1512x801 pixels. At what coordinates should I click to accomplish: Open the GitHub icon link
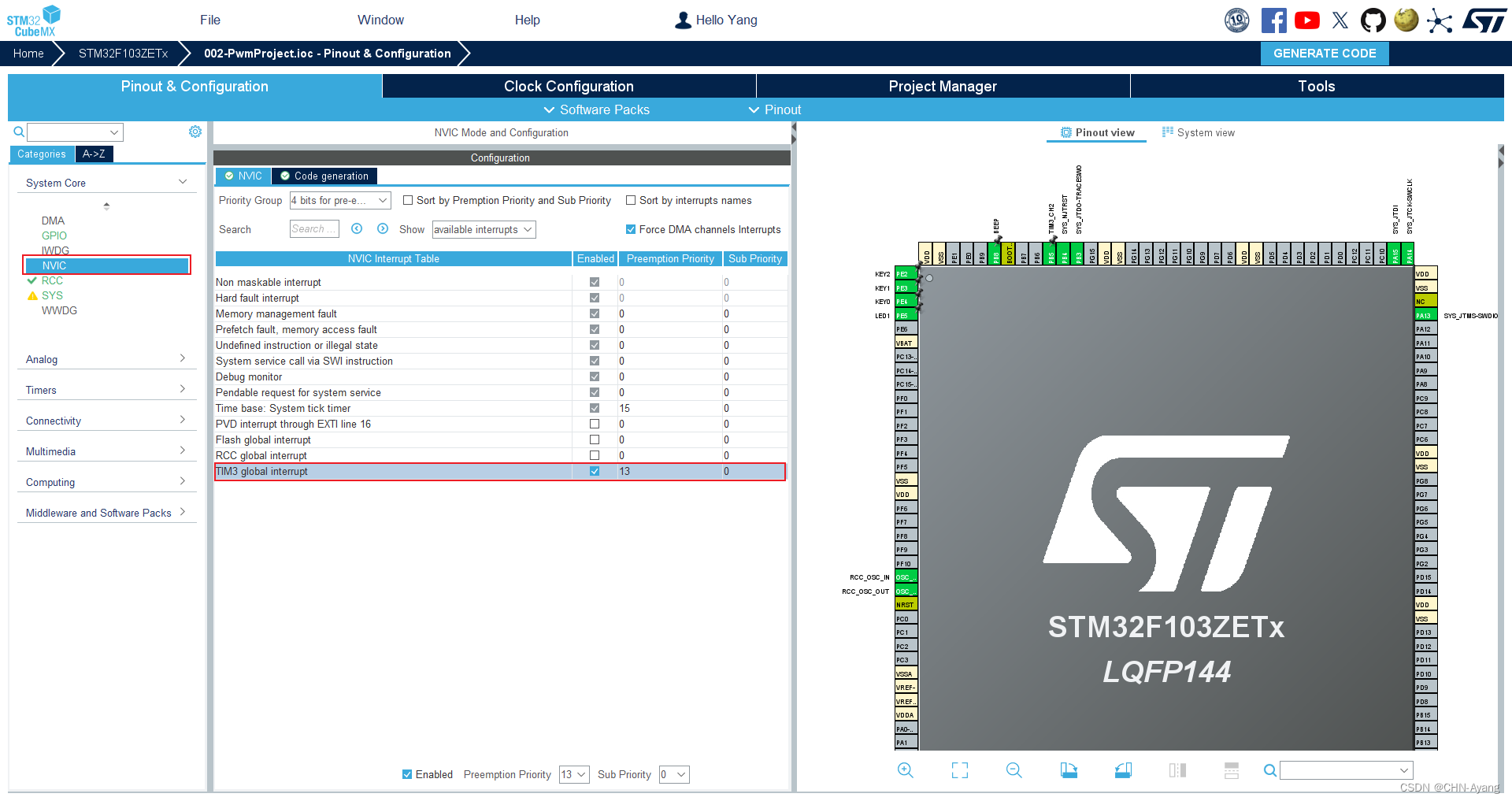pos(1373,20)
